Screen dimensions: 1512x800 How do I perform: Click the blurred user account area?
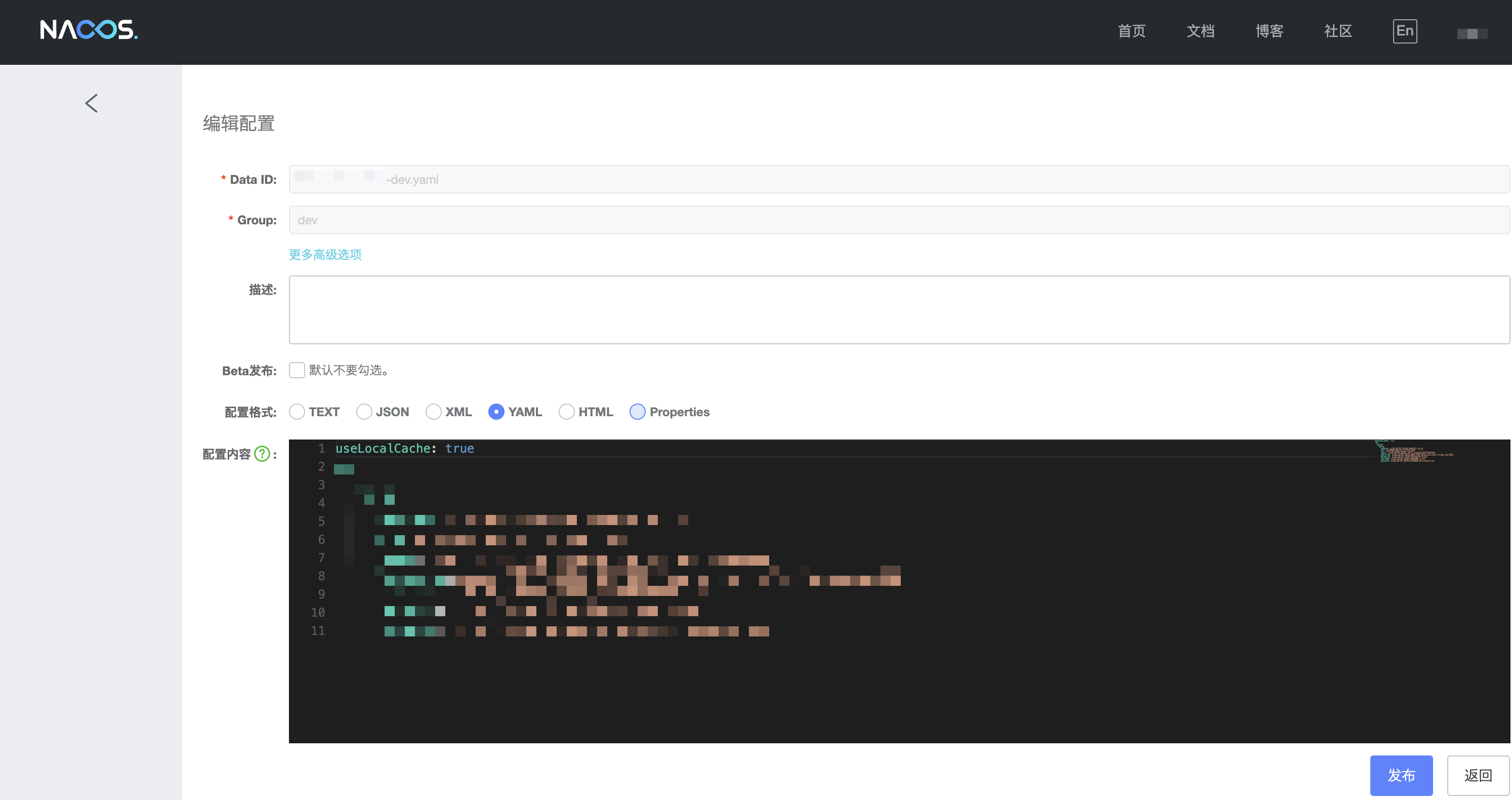tap(1472, 33)
